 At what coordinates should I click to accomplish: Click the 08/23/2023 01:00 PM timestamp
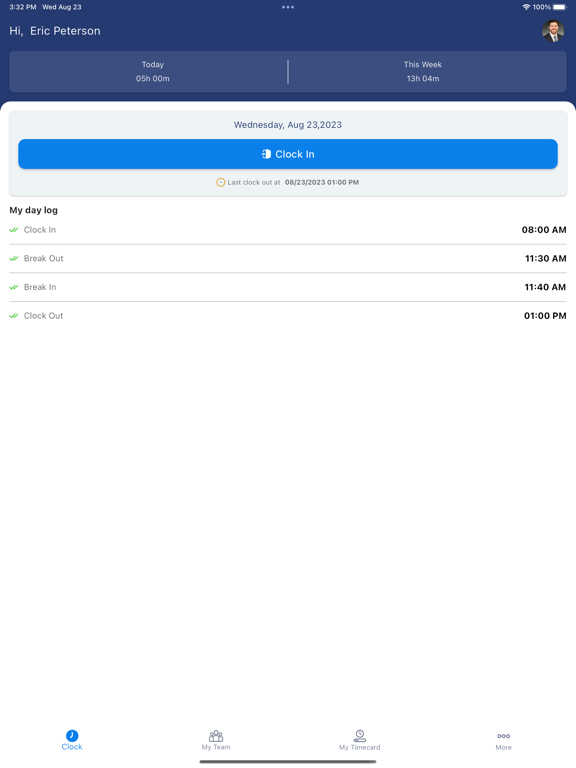point(322,182)
